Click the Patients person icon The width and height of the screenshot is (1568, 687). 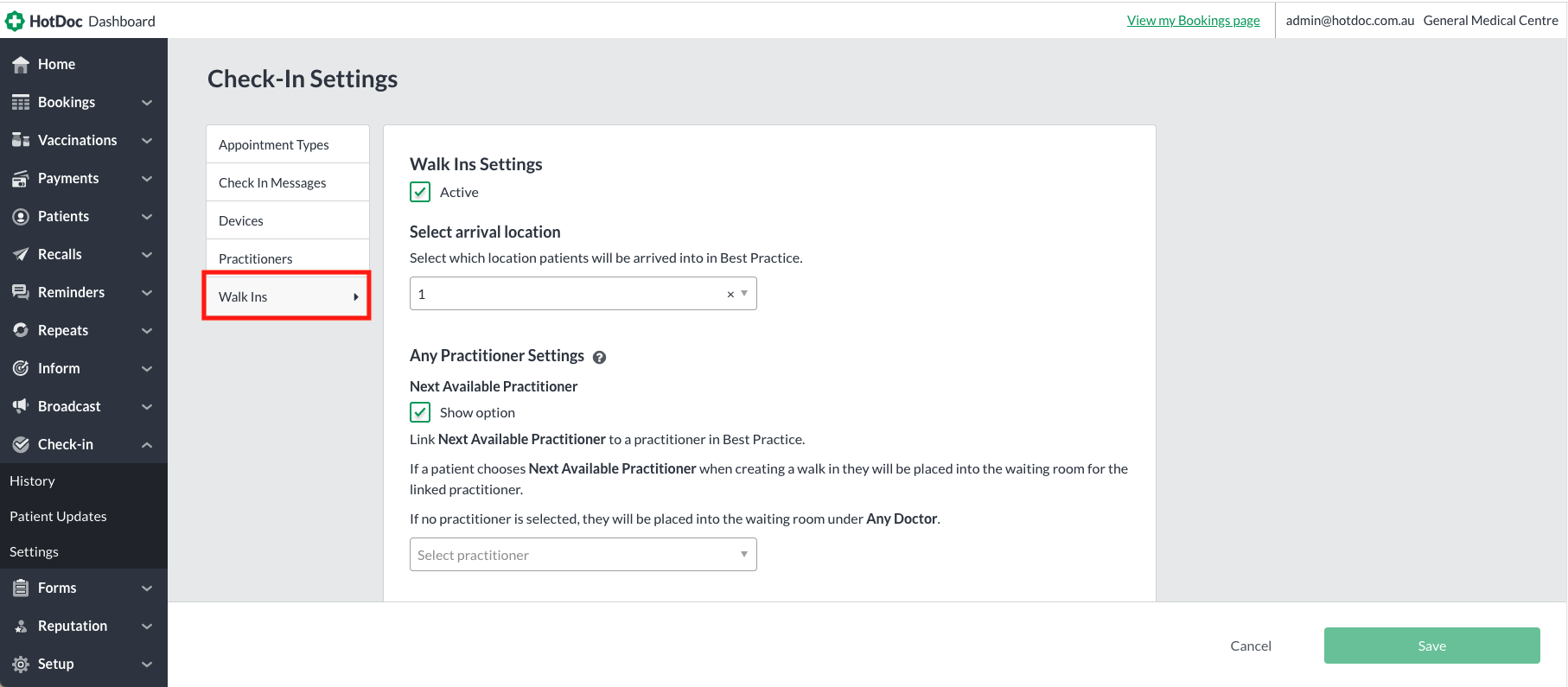tap(21, 216)
